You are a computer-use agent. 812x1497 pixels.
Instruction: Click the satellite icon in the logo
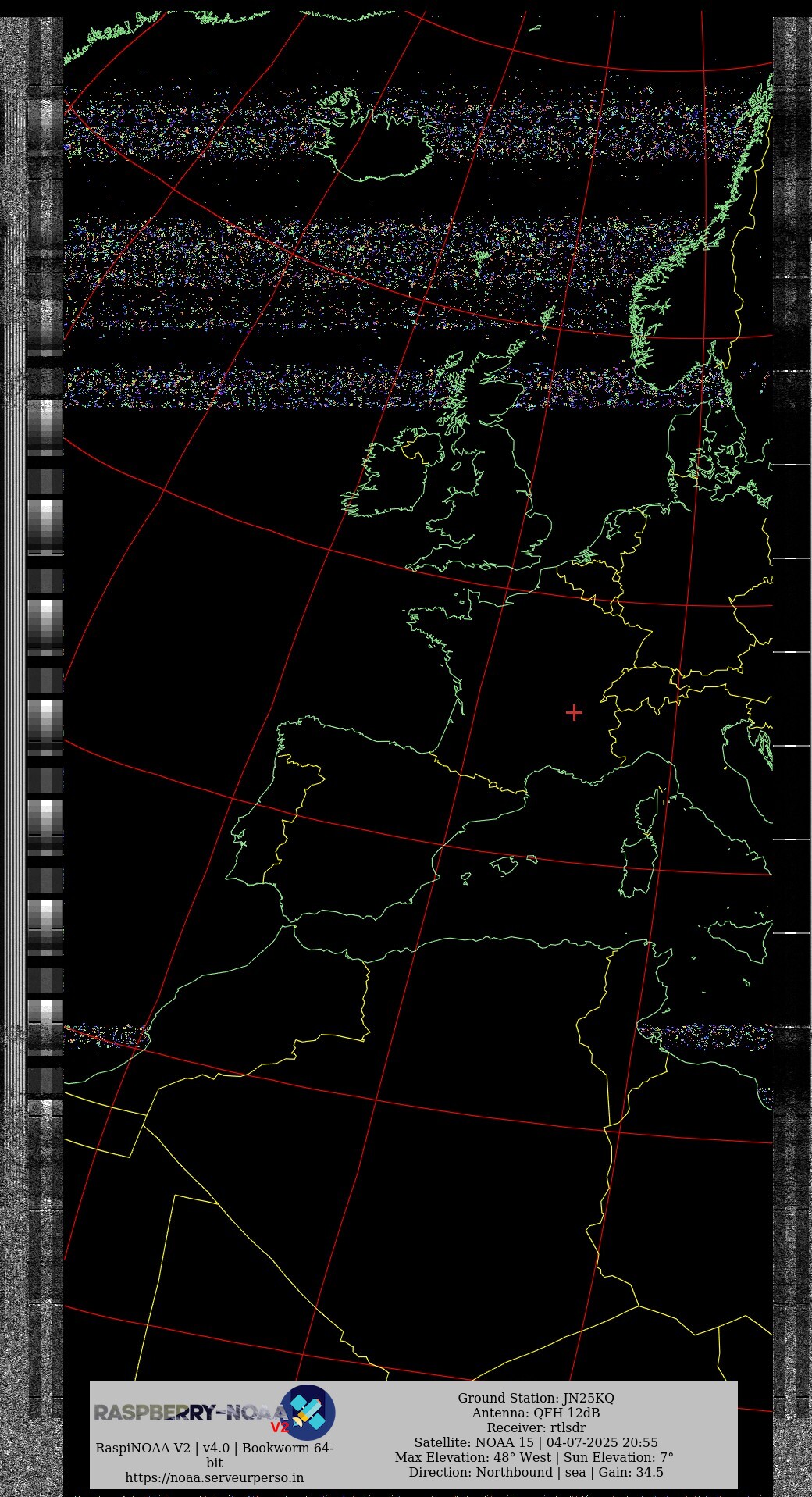coord(308,1412)
